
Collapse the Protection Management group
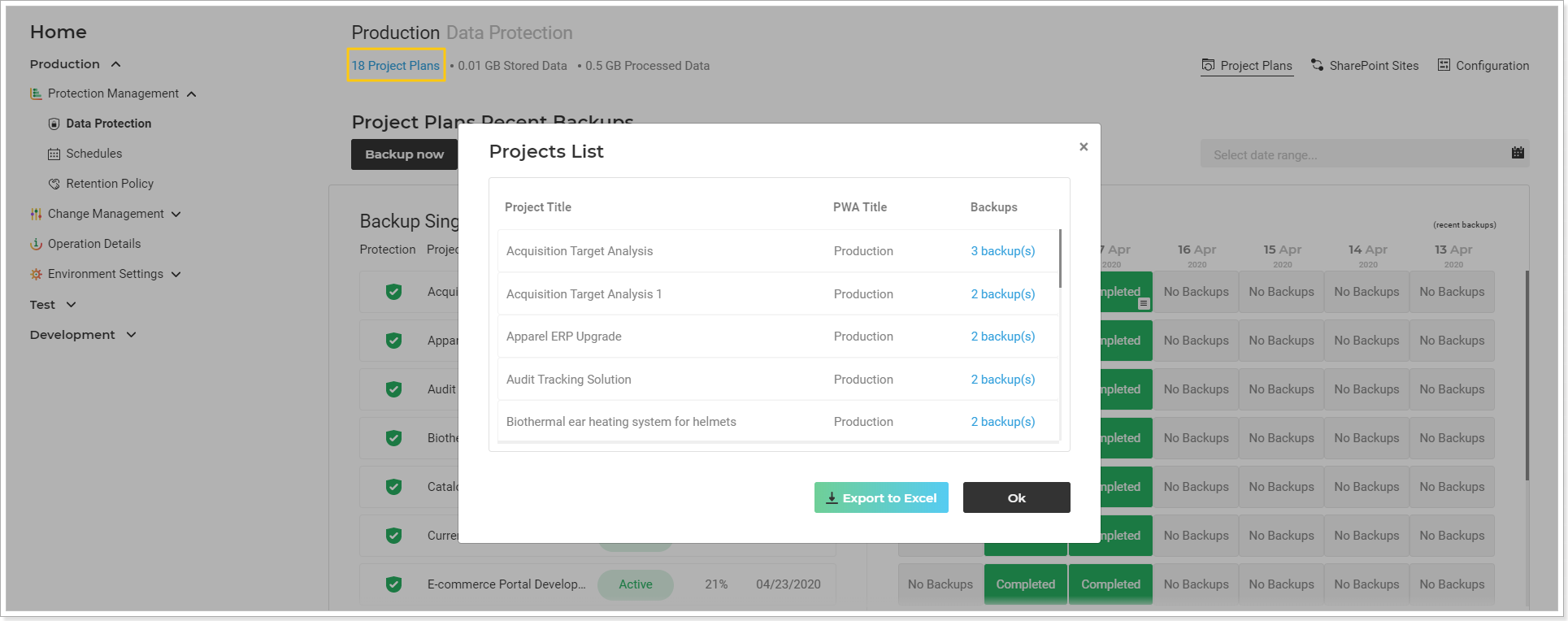(x=191, y=94)
